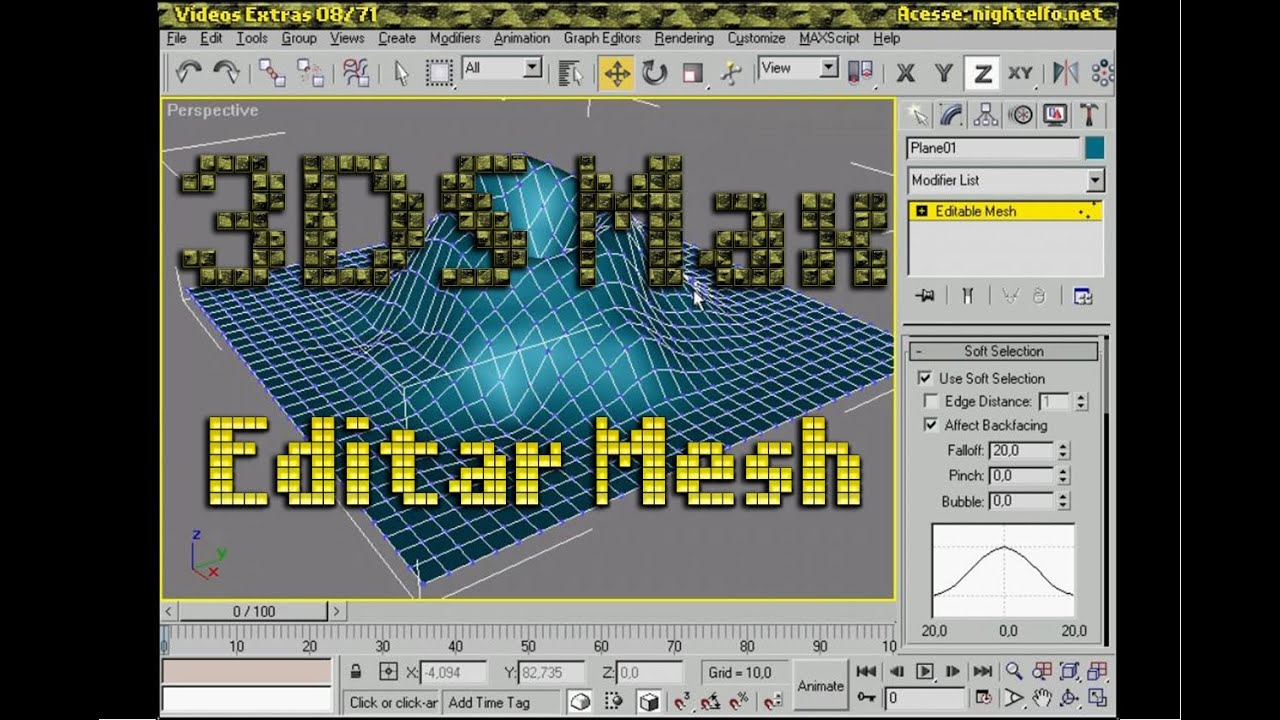The height and width of the screenshot is (720, 1280).
Task: Activate the Select and Rotate tool
Action: [654, 72]
